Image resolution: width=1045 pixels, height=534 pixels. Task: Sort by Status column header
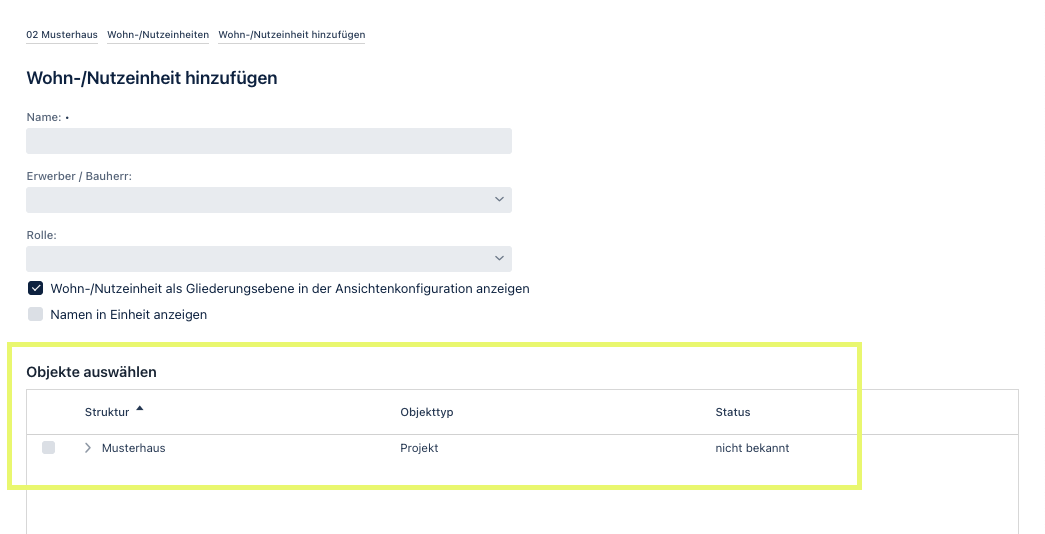tap(732, 412)
